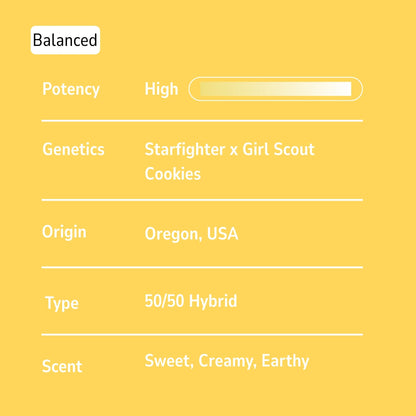The image size is (416, 416).
Task: Click the potency level gradient bar
Action: 275,89
